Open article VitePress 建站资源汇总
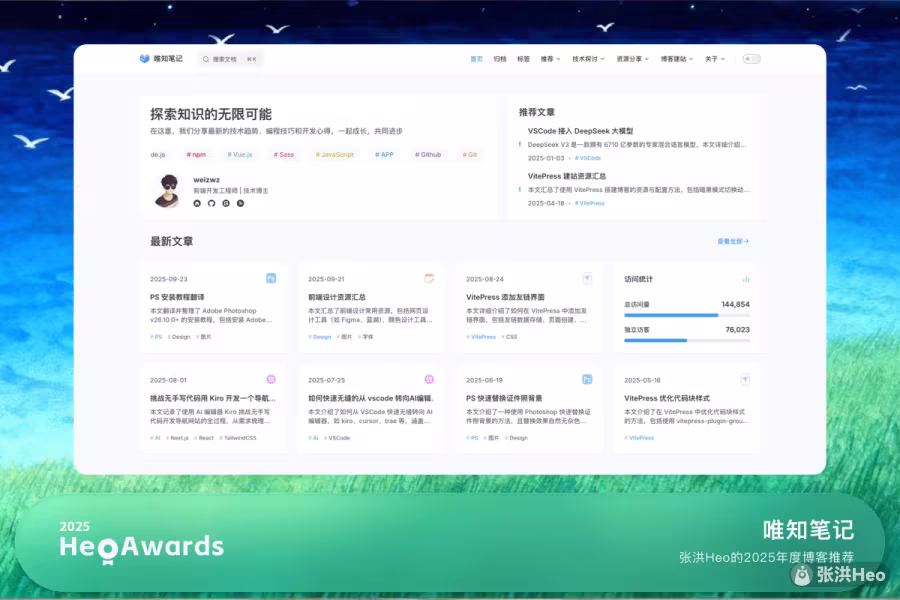Image resolution: width=900 pixels, height=600 pixels. pyautogui.click(x=567, y=176)
